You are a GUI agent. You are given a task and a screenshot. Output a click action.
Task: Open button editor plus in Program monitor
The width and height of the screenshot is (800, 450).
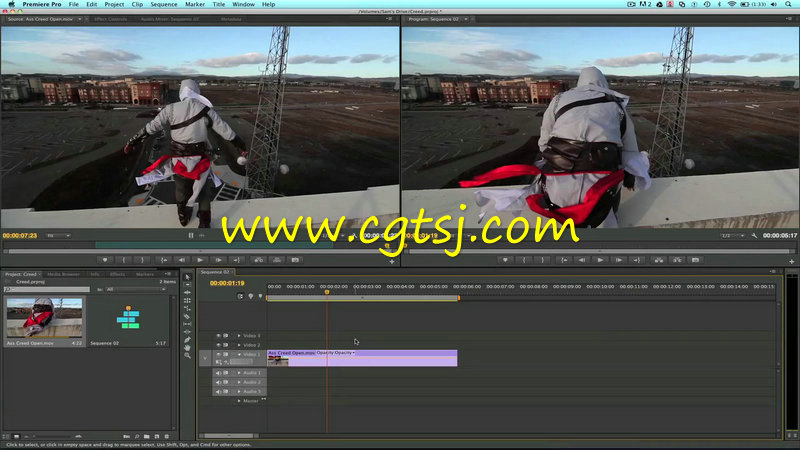[x=791, y=262]
